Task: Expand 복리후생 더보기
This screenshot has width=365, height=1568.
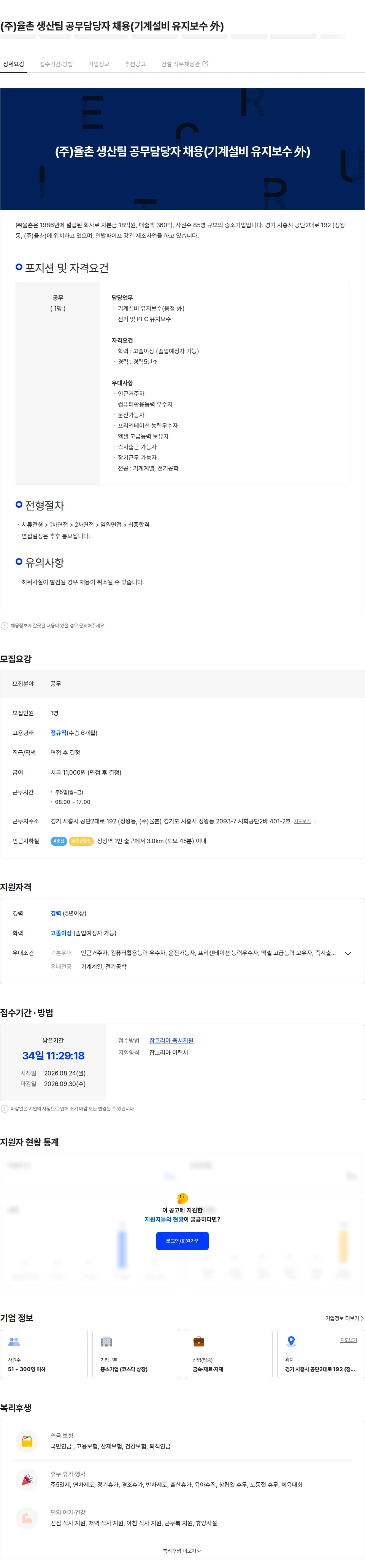Action: coord(182,1550)
